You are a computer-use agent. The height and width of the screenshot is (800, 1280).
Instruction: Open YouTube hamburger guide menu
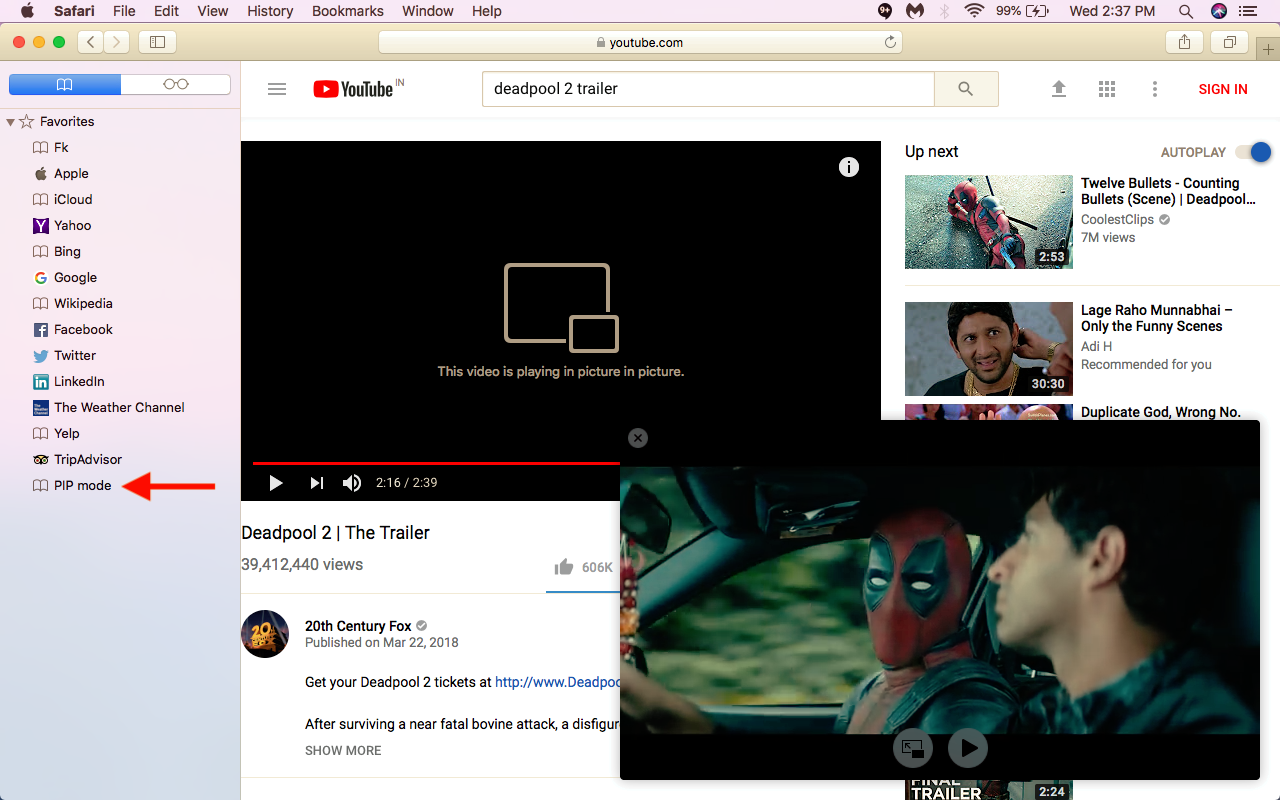[x=277, y=89]
